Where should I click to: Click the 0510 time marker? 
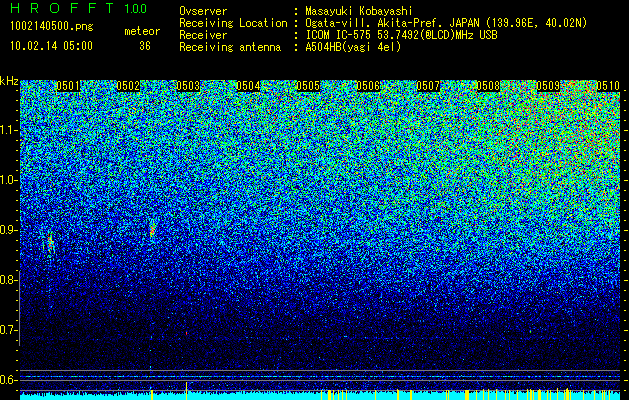608,86
